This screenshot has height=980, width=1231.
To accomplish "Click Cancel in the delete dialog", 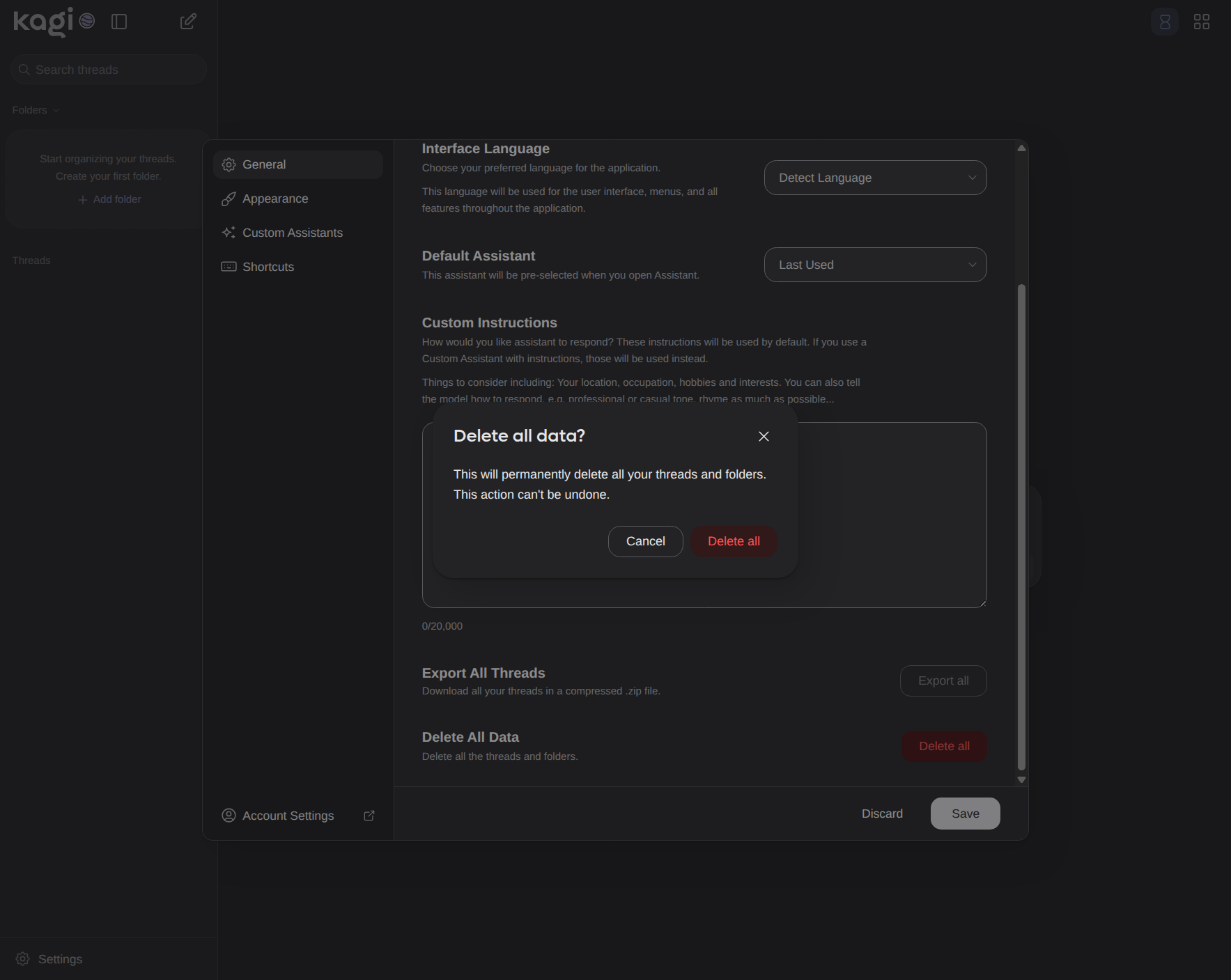I will [x=646, y=541].
